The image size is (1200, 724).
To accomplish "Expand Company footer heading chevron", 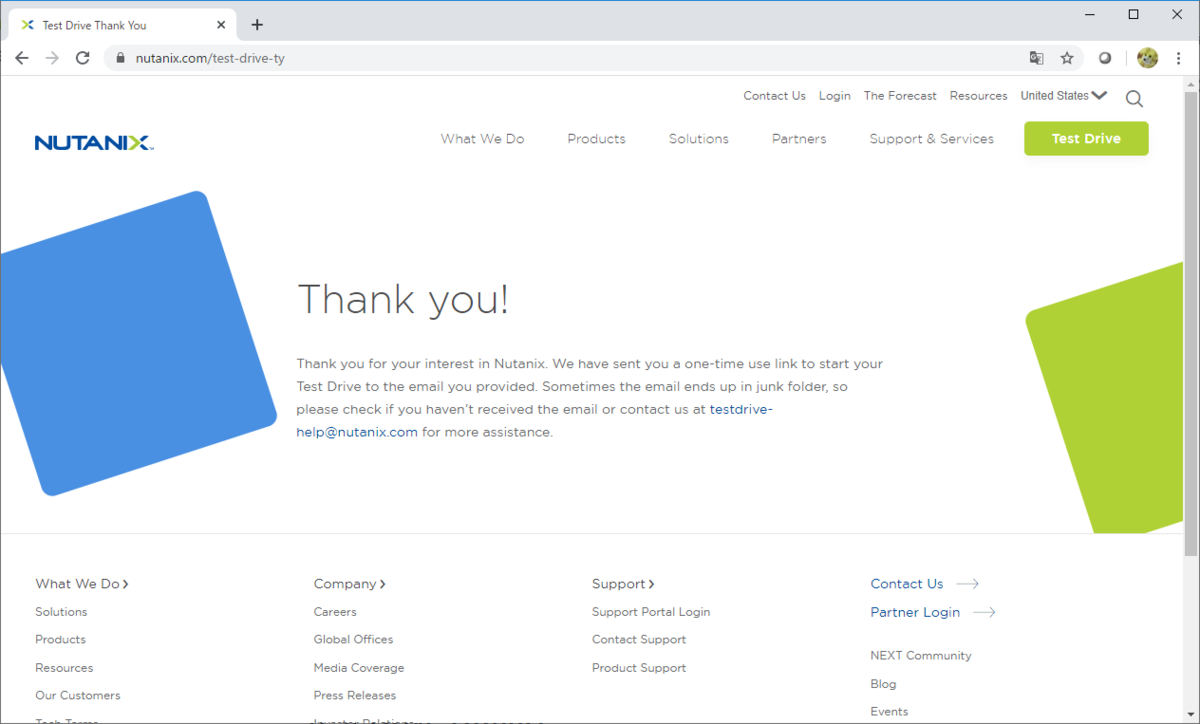I will [x=383, y=584].
